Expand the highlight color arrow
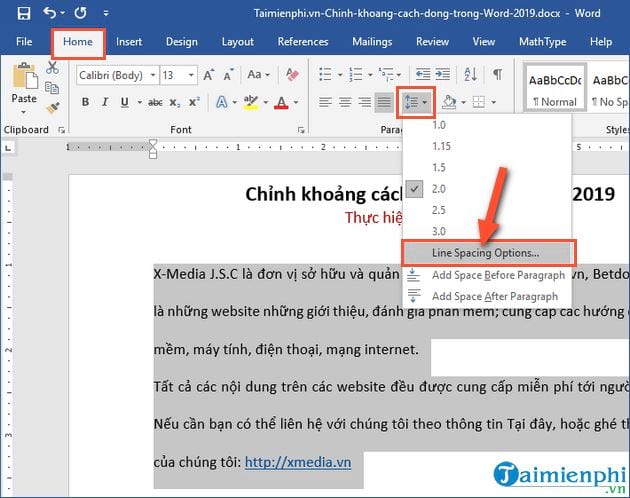630x498 pixels. click(x=266, y=102)
